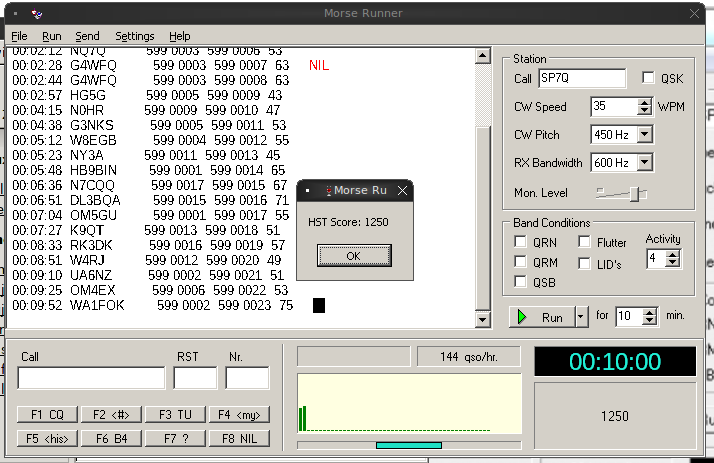This screenshot has width=714, height=463.
Task: Click the F5 <his> button
Action: click(47, 438)
